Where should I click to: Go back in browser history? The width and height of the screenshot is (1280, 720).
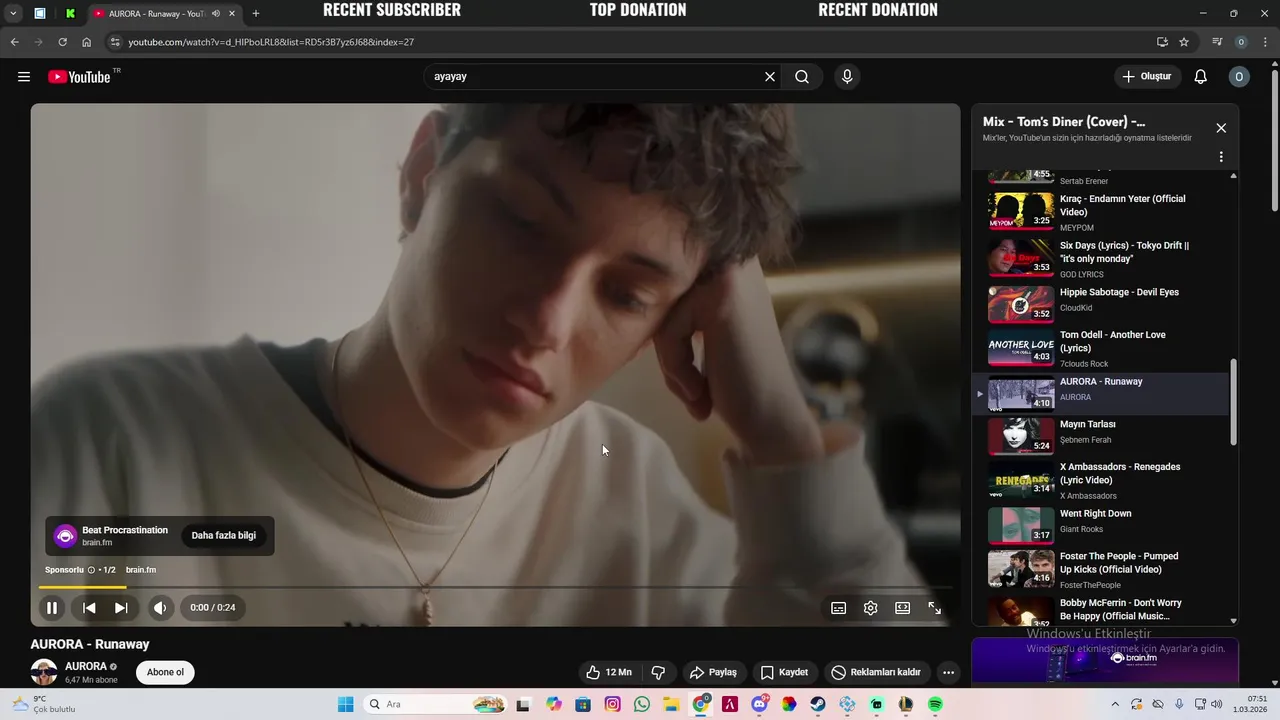coord(14,42)
